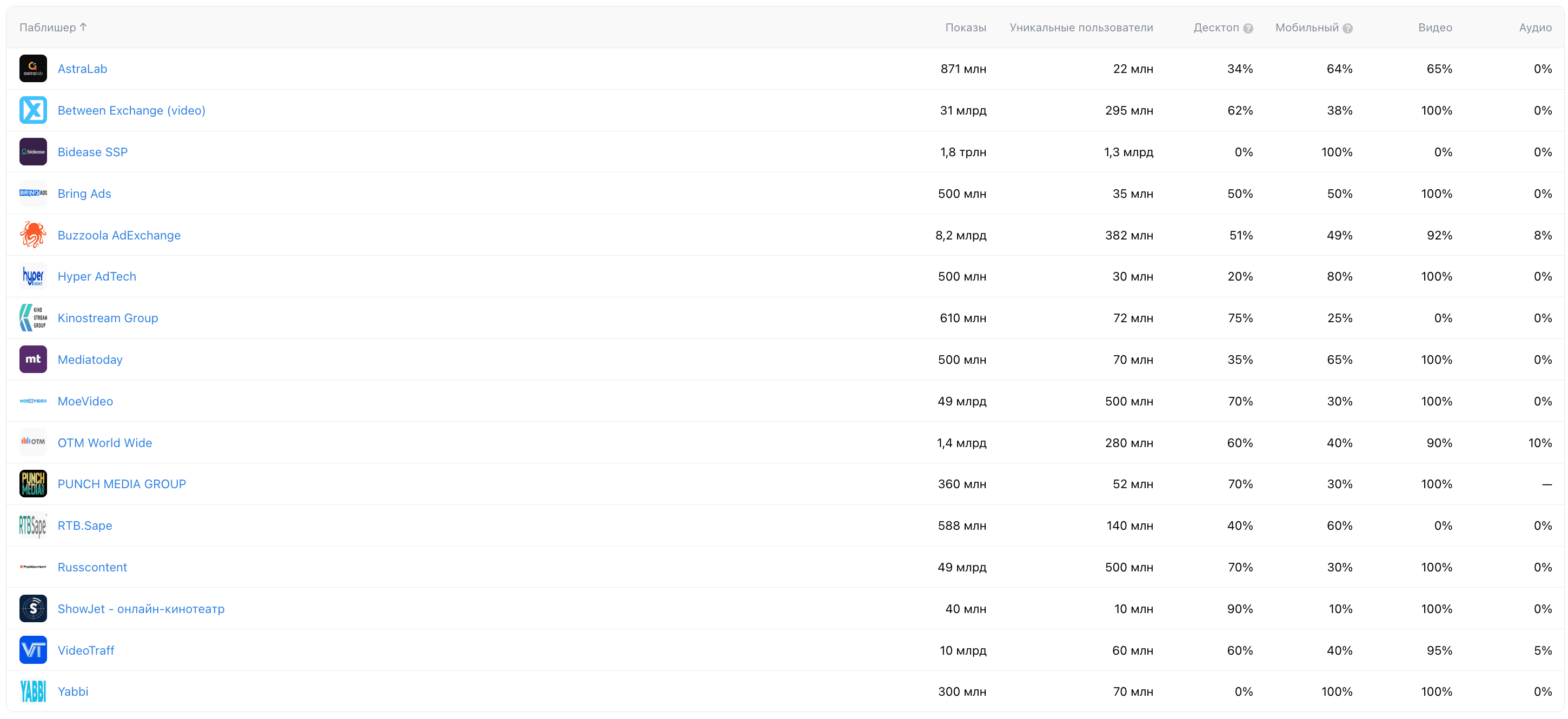1568x719 pixels.
Task: Click the OTM World Wide logo icon
Action: 33,443
